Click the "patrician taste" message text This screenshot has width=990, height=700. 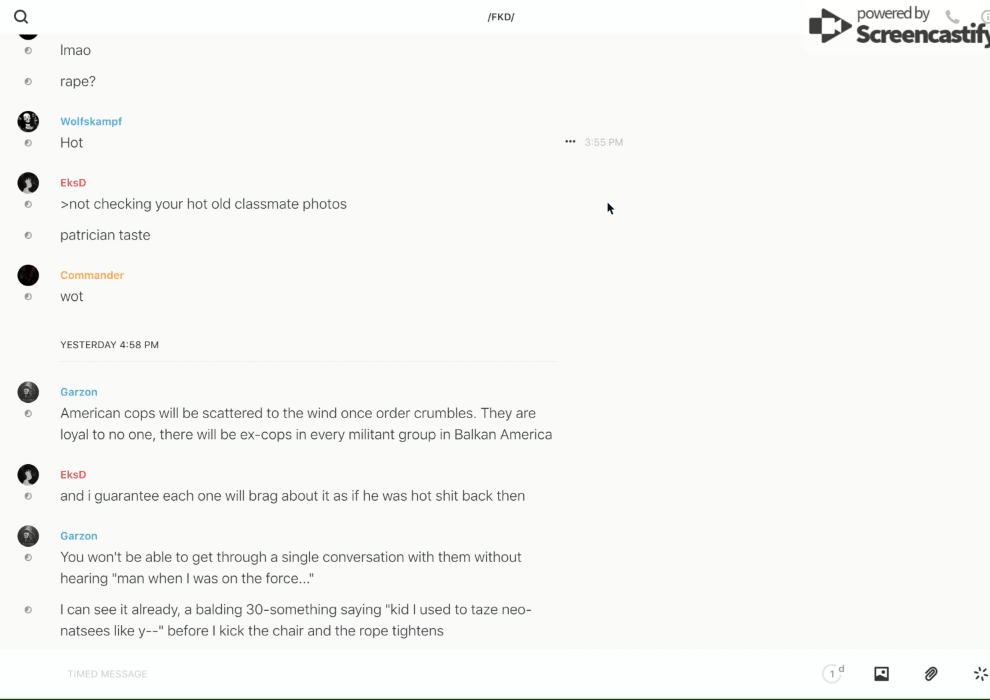pos(105,235)
